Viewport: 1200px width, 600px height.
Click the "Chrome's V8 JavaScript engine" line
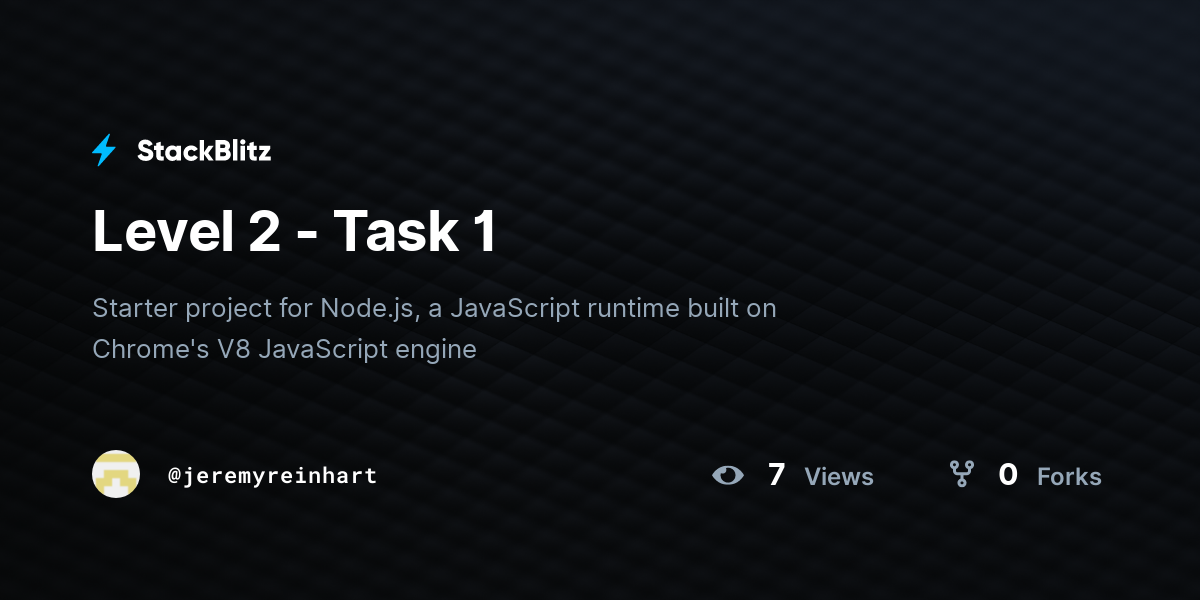pyautogui.click(x=284, y=350)
